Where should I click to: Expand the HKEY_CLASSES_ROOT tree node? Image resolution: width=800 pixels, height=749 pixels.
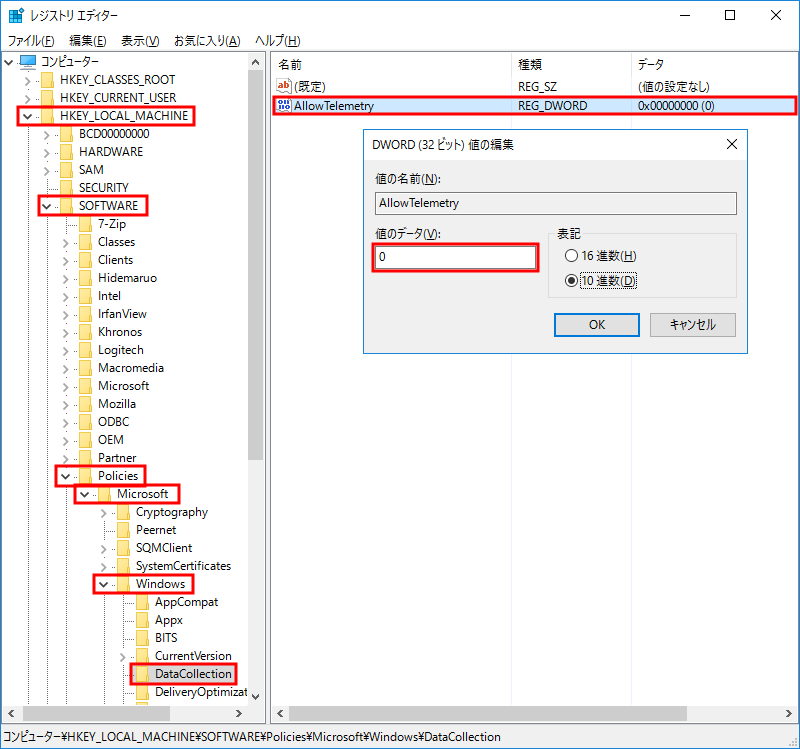tap(30, 79)
